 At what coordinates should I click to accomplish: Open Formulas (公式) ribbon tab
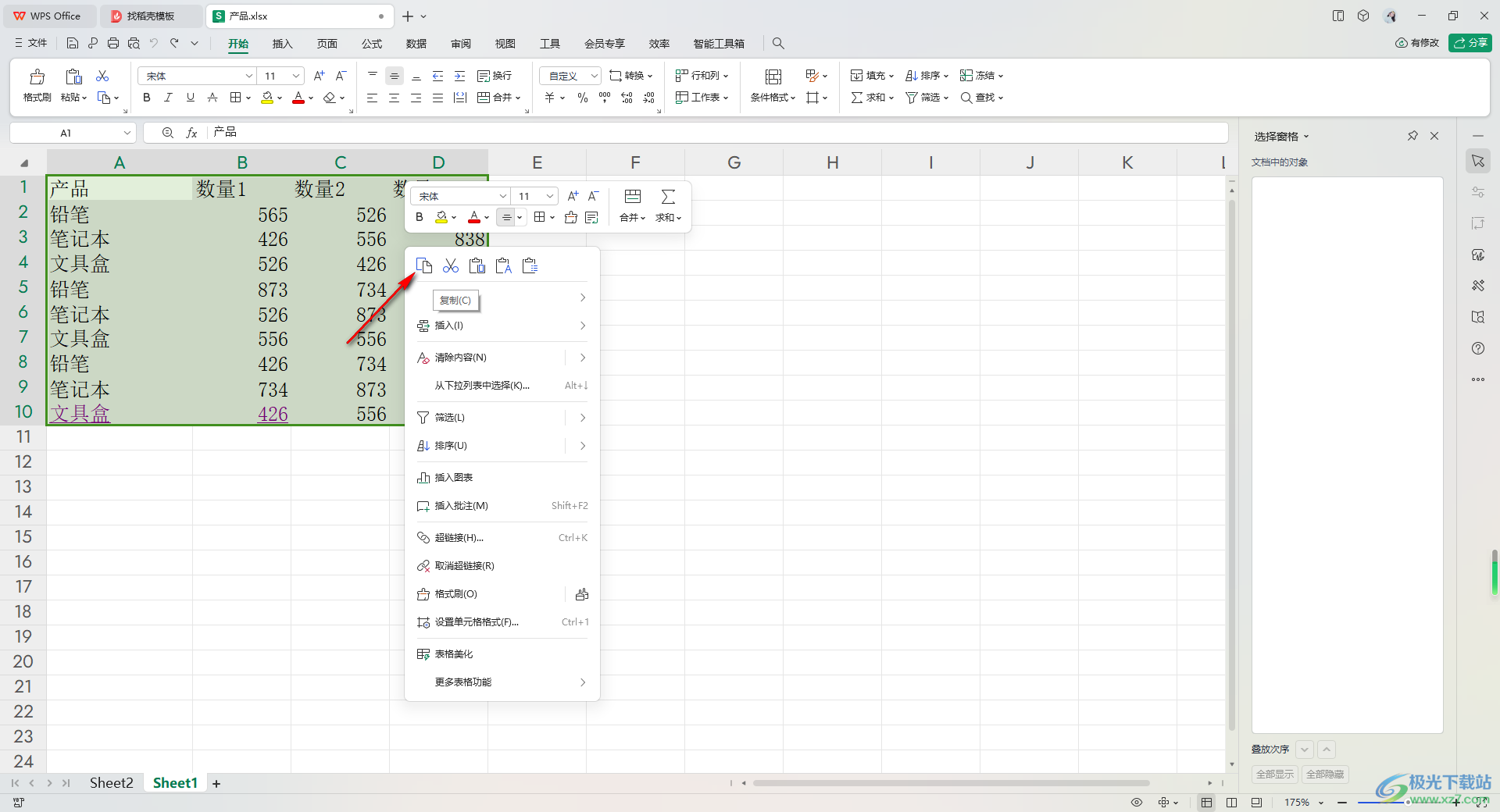click(372, 44)
